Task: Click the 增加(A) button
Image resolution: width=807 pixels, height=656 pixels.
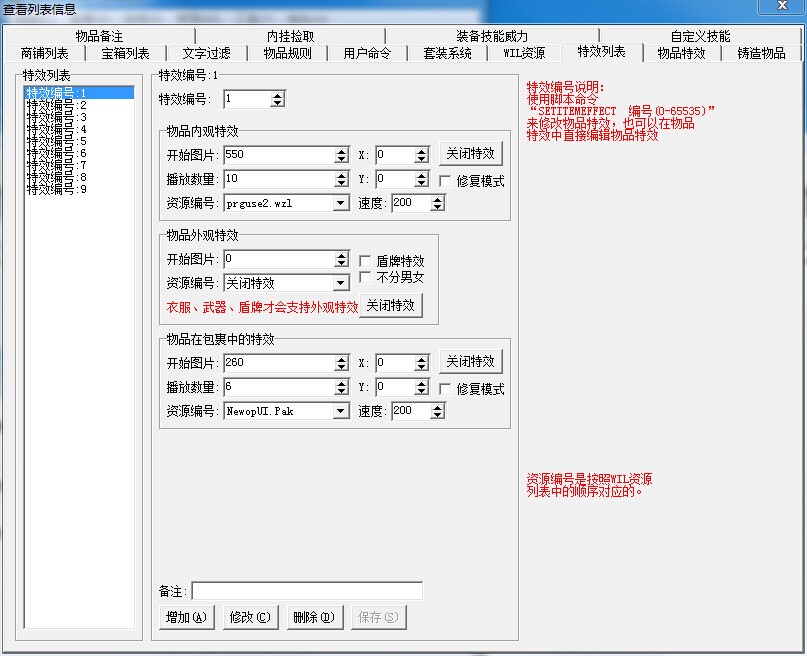Action: (187, 617)
